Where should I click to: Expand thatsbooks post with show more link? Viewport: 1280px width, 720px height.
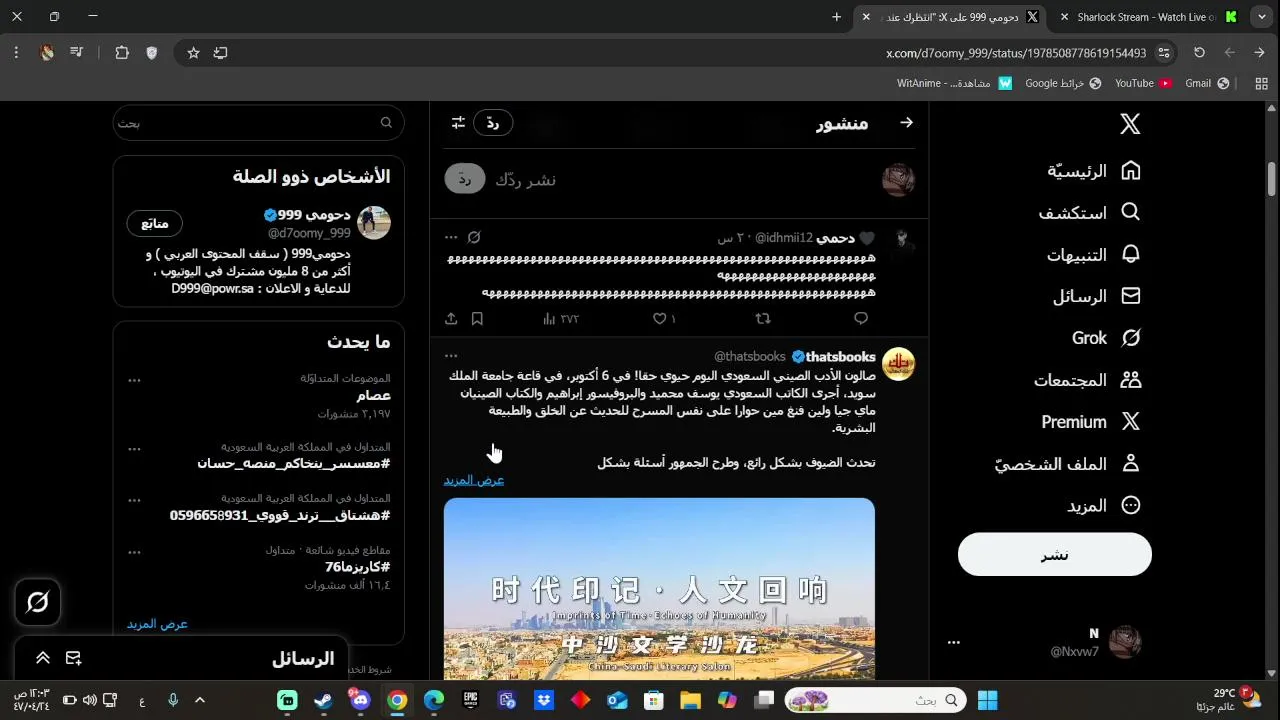point(474,480)
